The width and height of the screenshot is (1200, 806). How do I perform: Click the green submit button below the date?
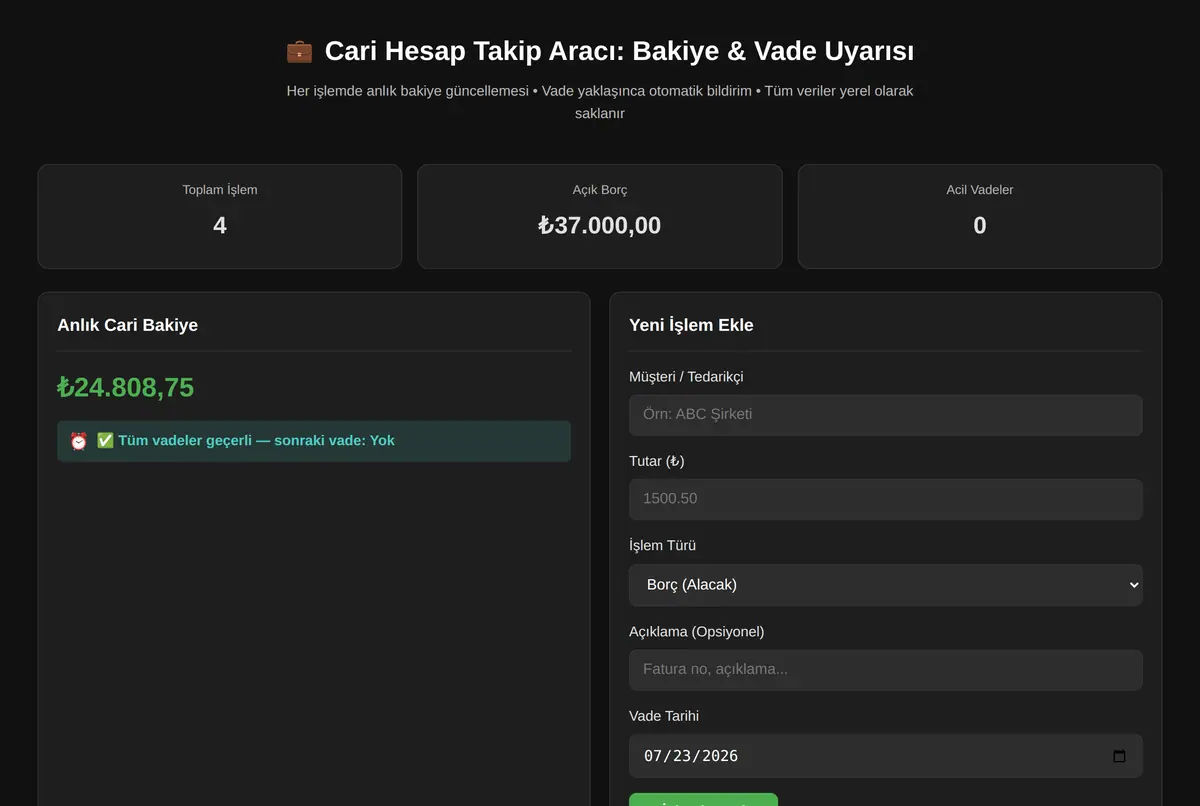click(703, 800)
